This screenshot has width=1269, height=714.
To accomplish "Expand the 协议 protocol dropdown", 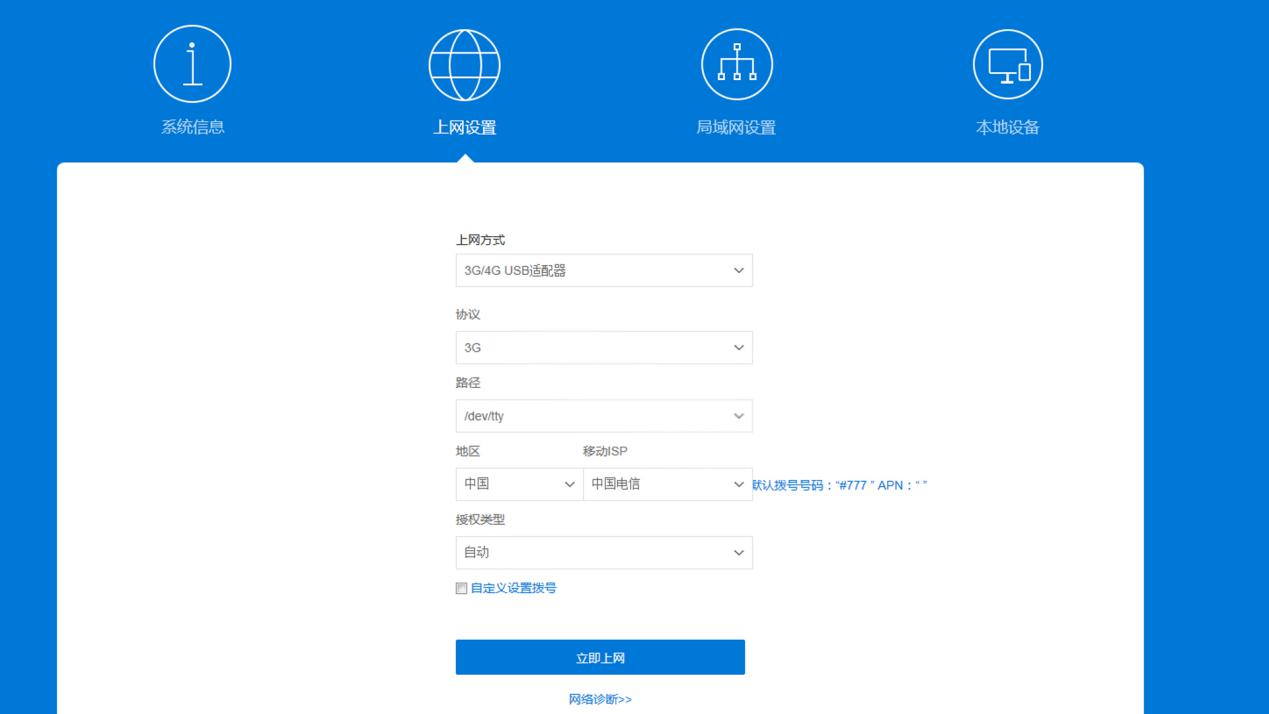I will click(x=604, y=347).
